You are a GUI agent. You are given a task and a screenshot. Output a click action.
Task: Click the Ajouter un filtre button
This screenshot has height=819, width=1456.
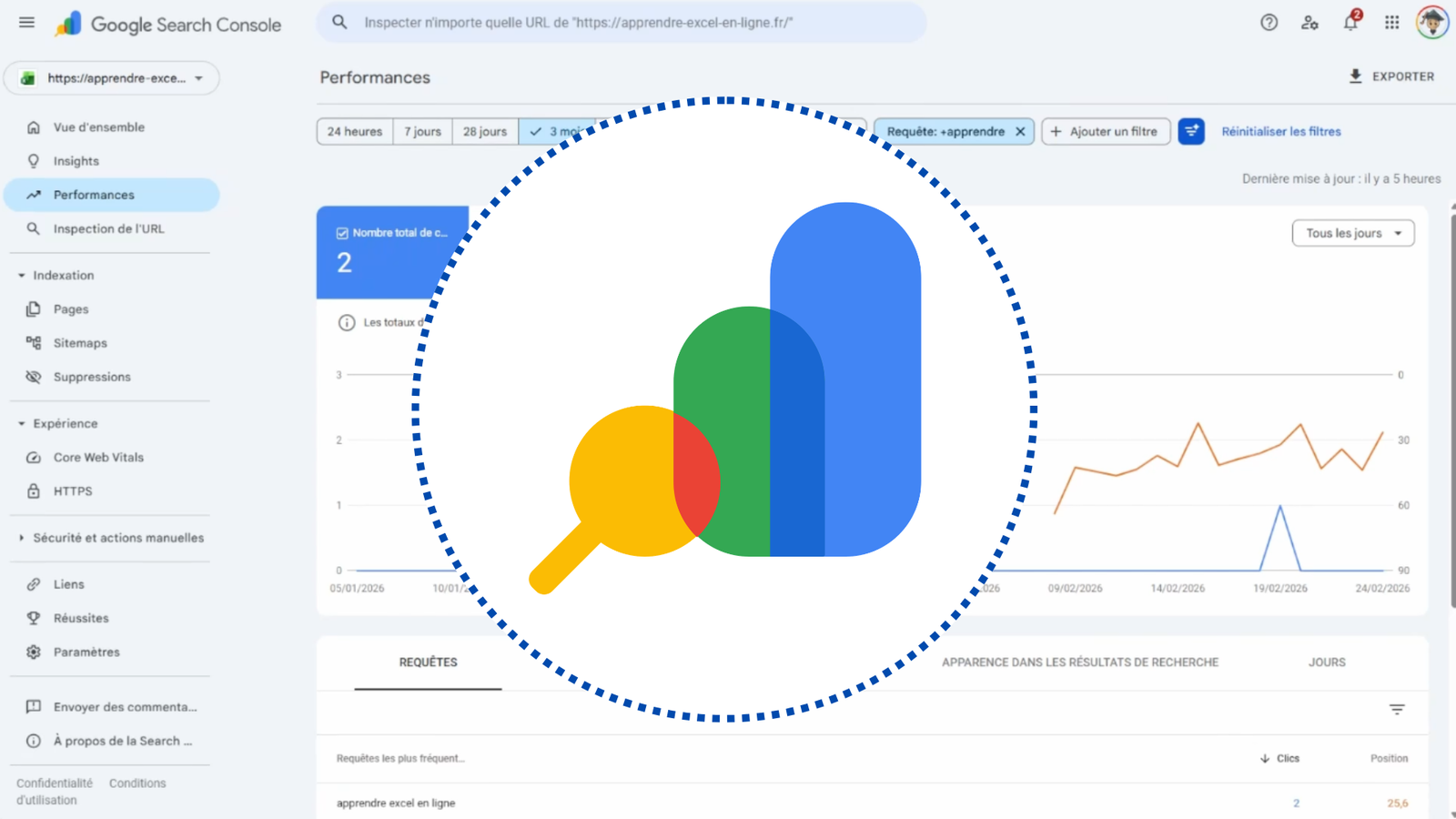tap(1106, 131)
